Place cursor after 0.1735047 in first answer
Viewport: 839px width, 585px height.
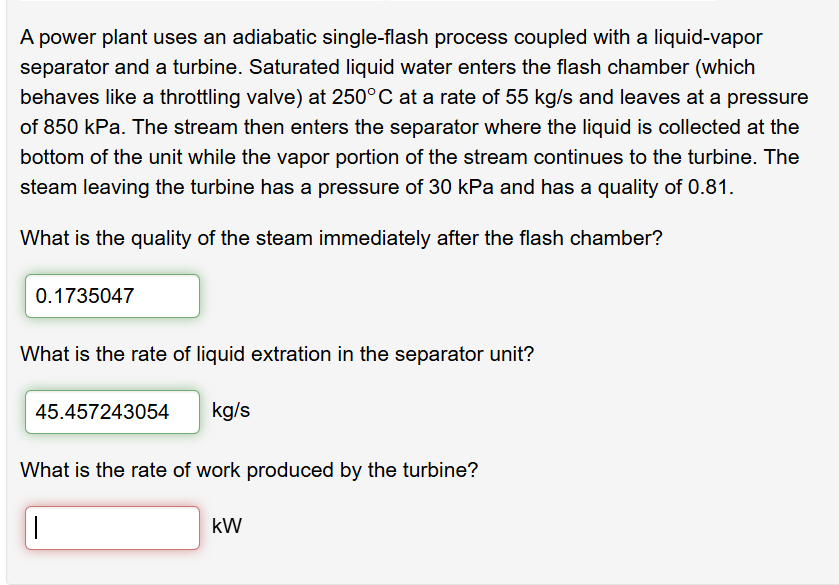tap(142, 296)
